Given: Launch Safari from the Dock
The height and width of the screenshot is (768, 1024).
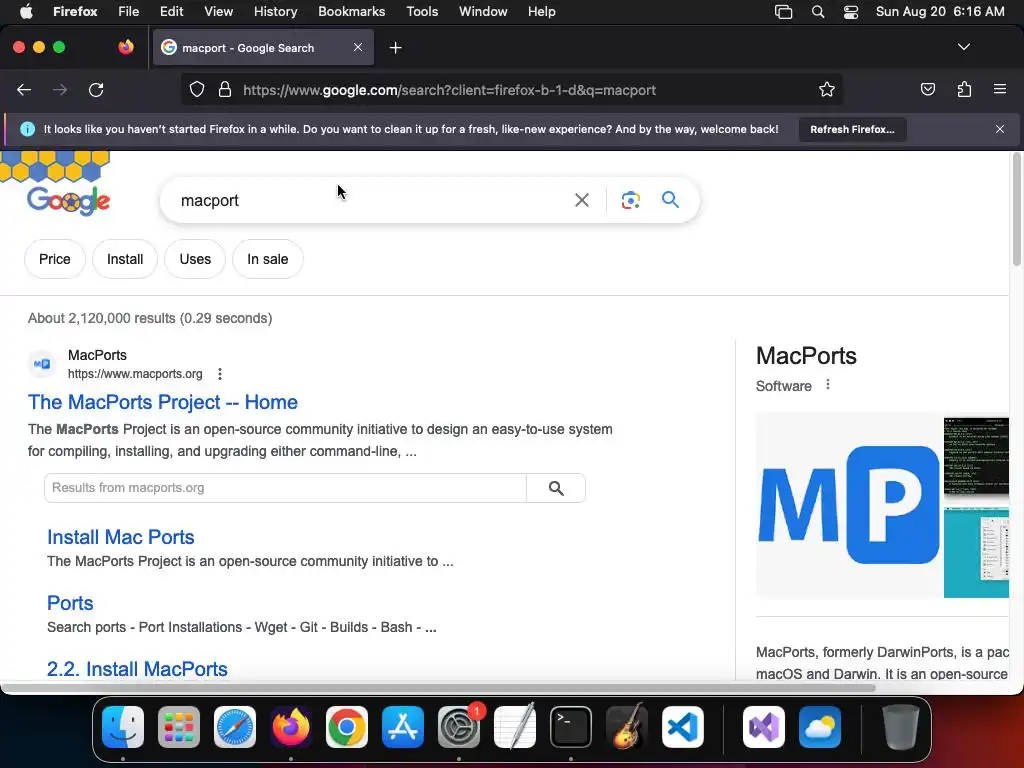Looking at the screenshot, I should [235, 727].
